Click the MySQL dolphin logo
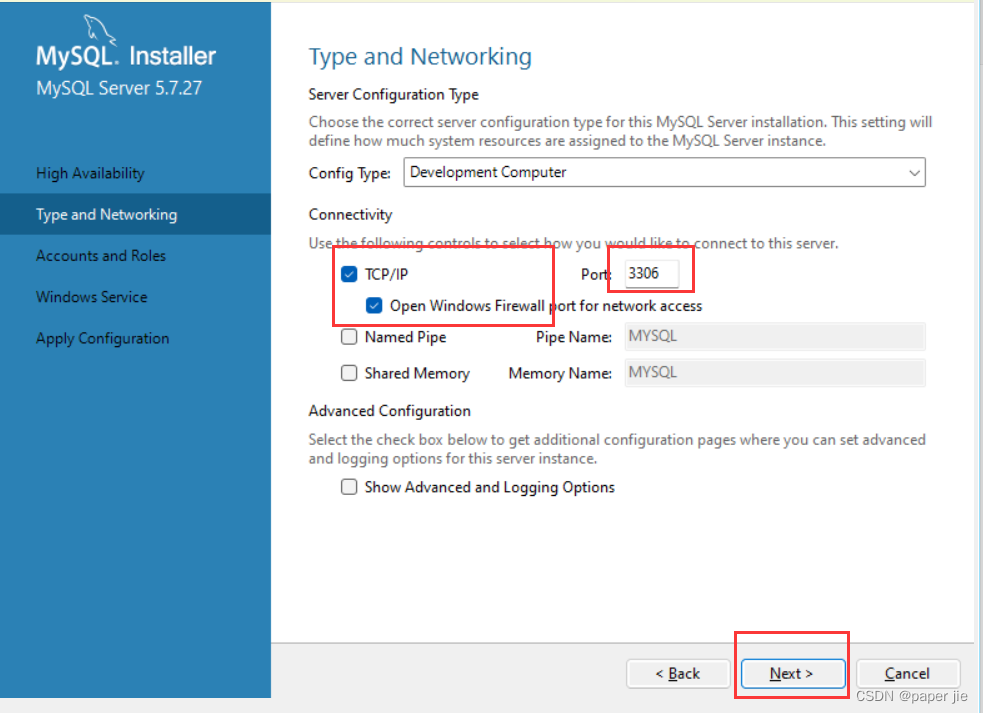 [100, 29]
